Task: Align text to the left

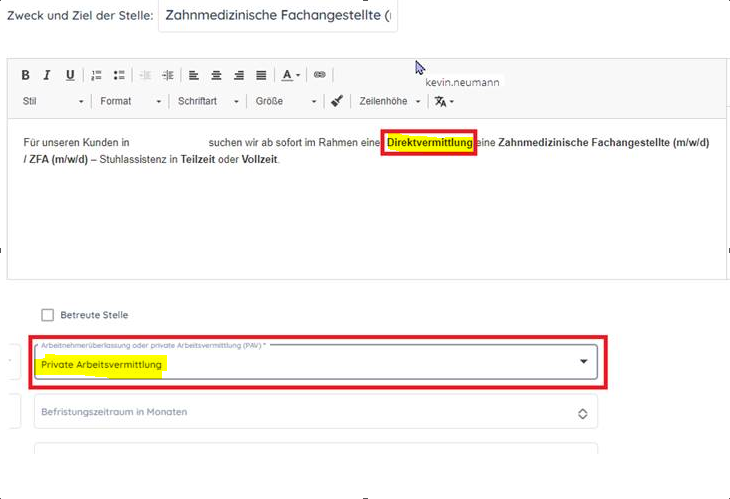Action: (x=194, y=75)
